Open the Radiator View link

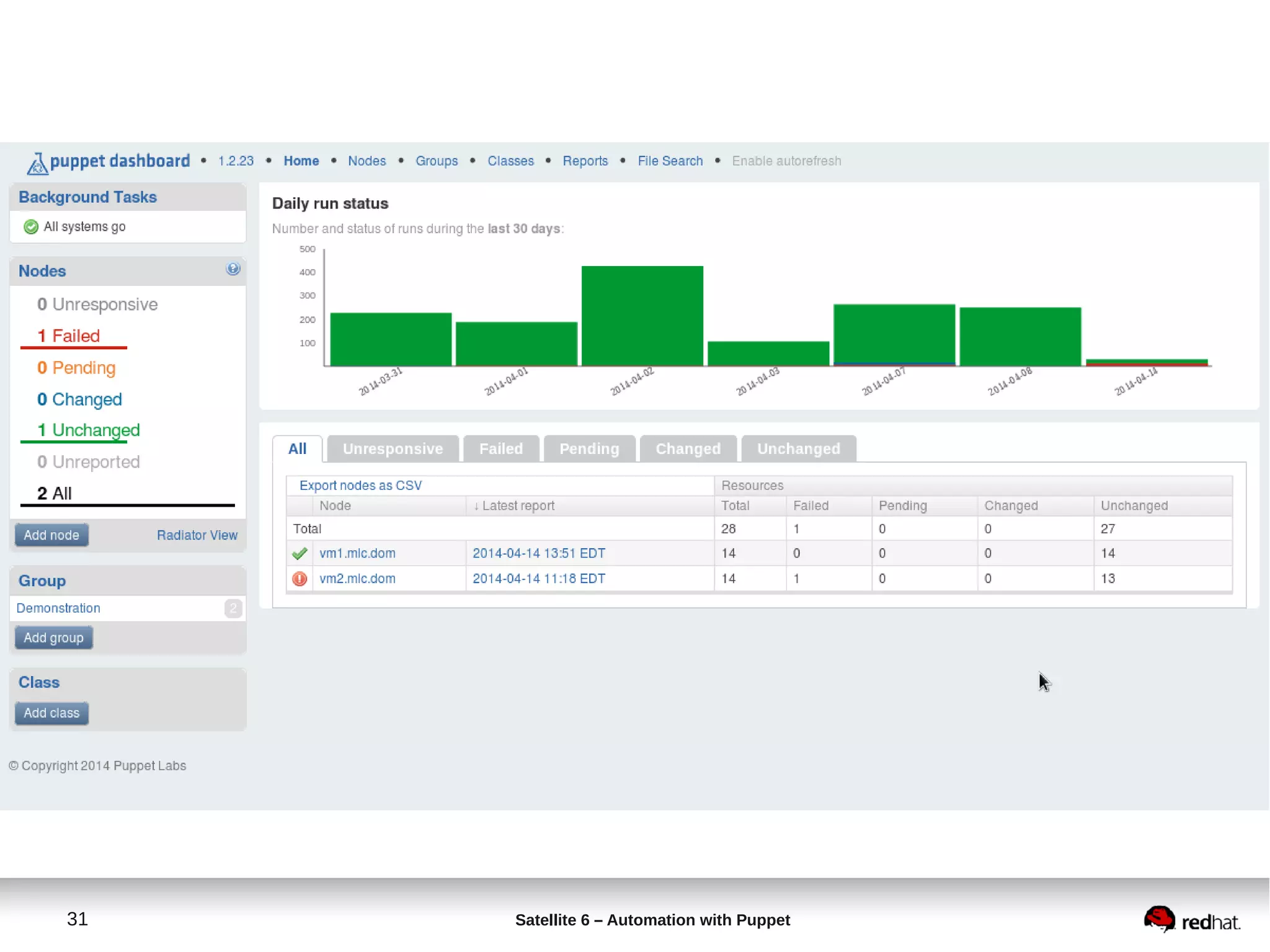[197, 535]
